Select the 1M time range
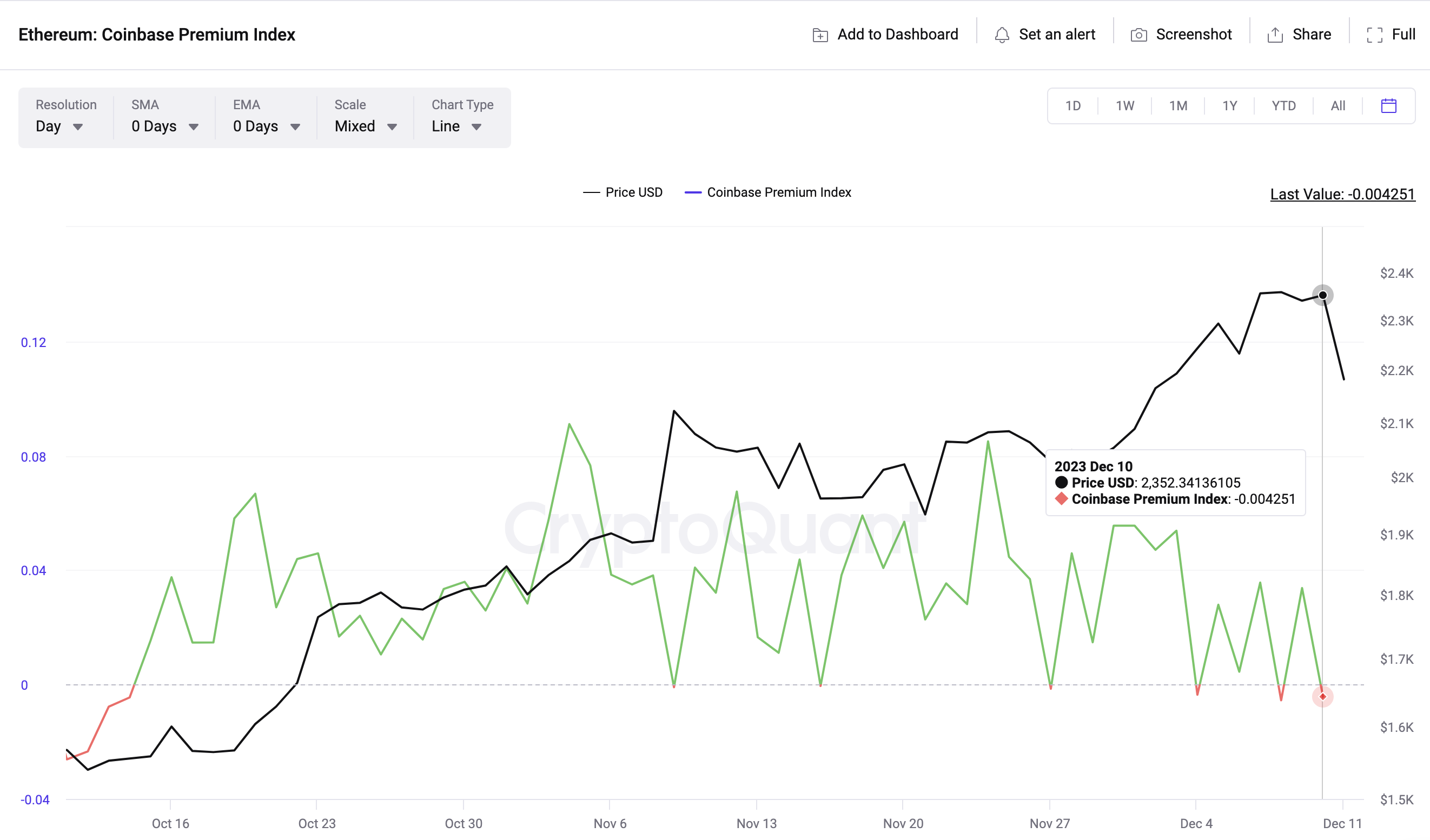Image resolution: width=1430 pixels, height=840 pixels. (x=1178, y=106)
